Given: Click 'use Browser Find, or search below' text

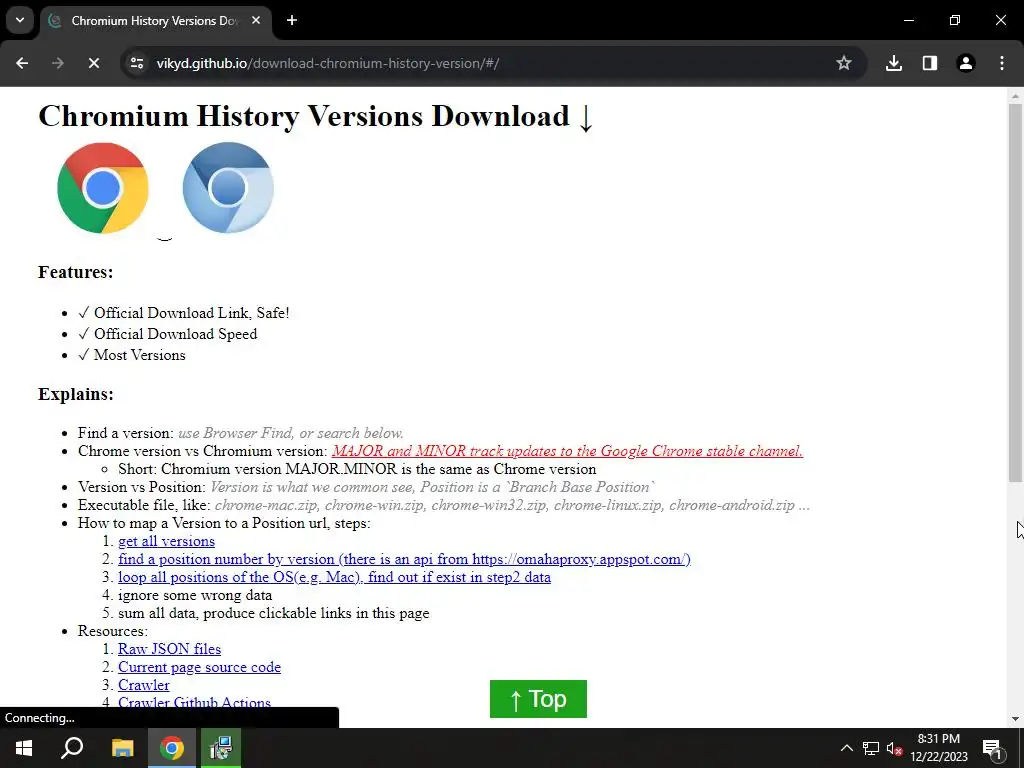Looking at the screenshot, I should pyautogui.click(x=291, y=433).
